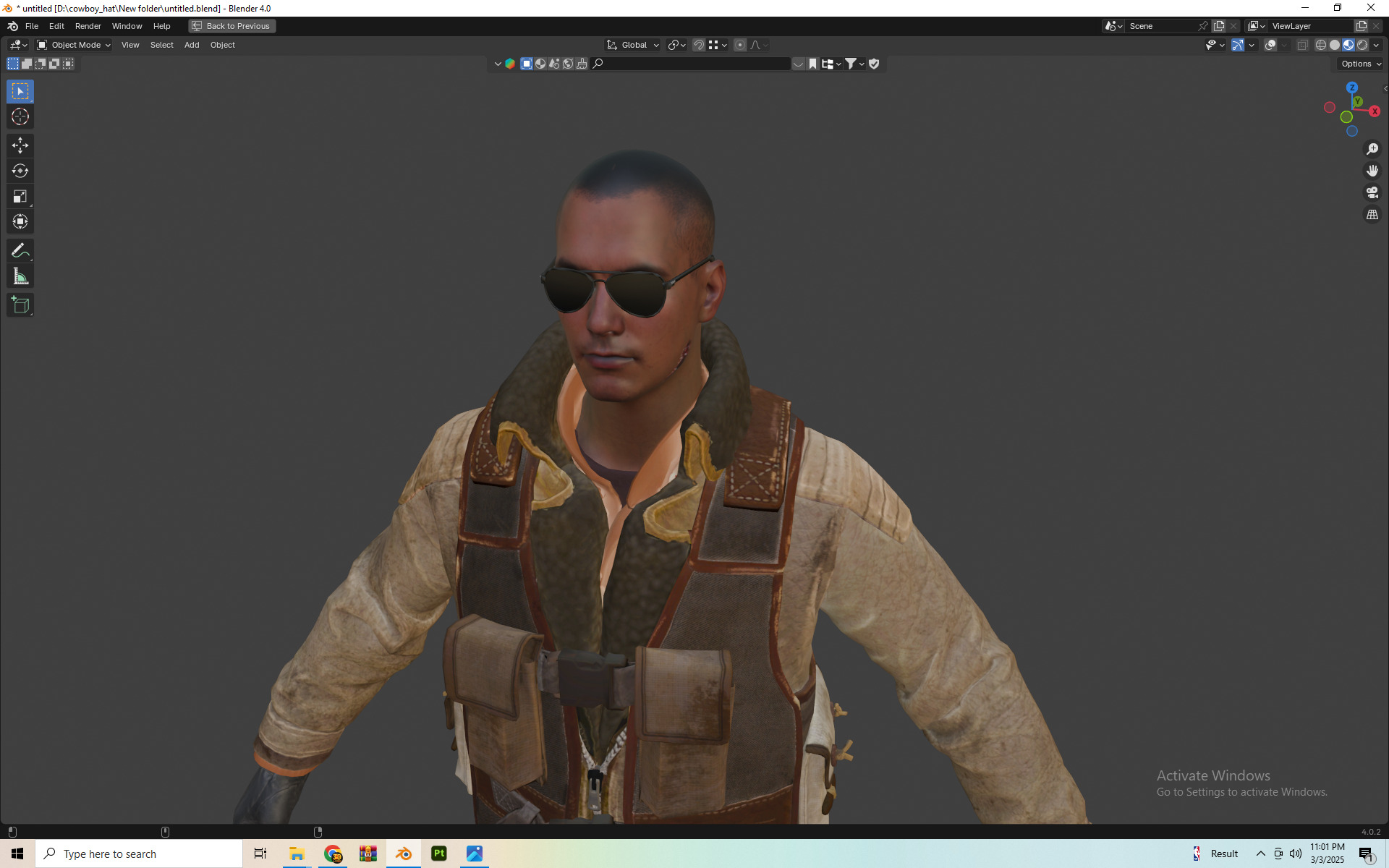Activate the 3D Cursor tool
This screenshot has width=1389, height=868.
[20, 116]
